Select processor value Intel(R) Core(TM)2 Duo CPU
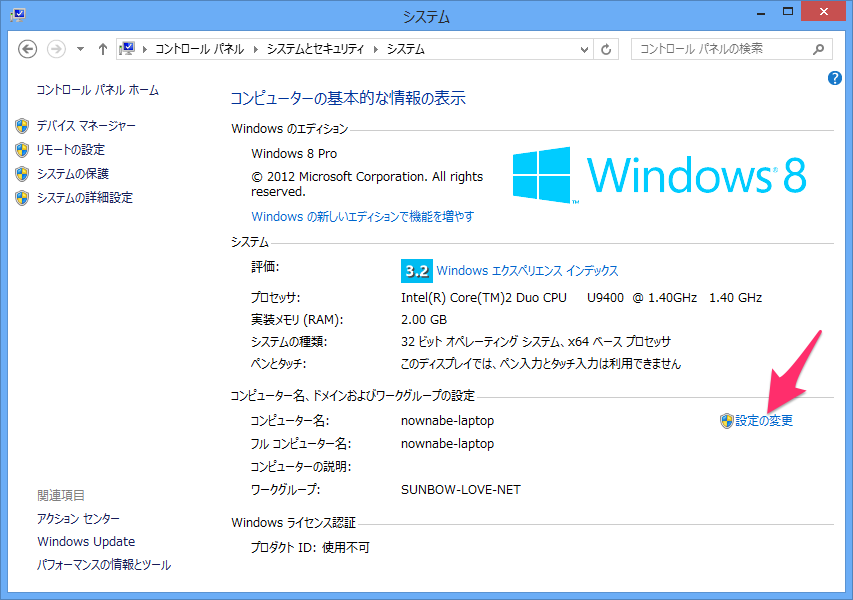 pyautogui.click(x=484, y=298)
